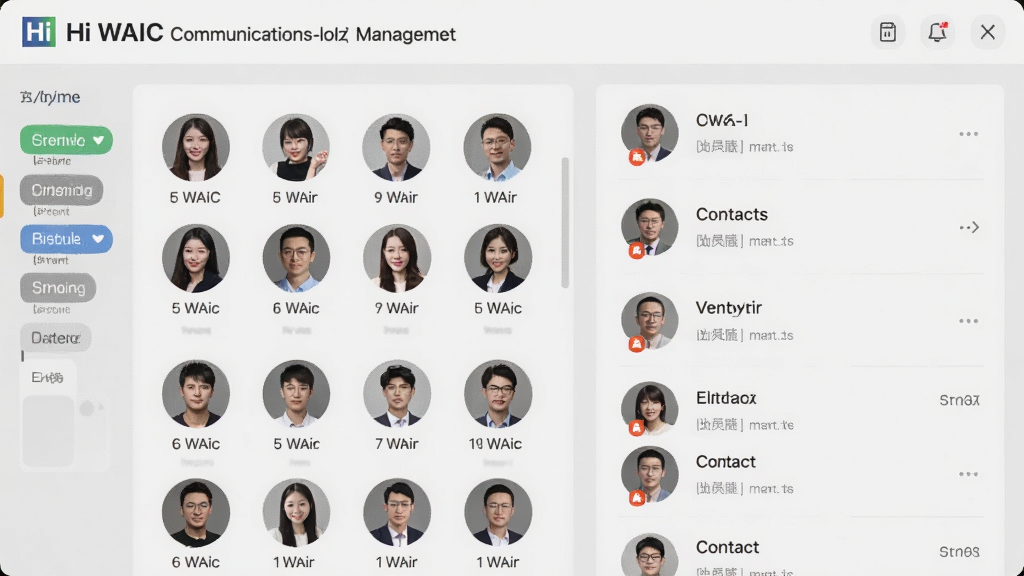Click the Elitdaox avatar
1024x576 pixels.
pyautogui.click(x=649, y=409)
